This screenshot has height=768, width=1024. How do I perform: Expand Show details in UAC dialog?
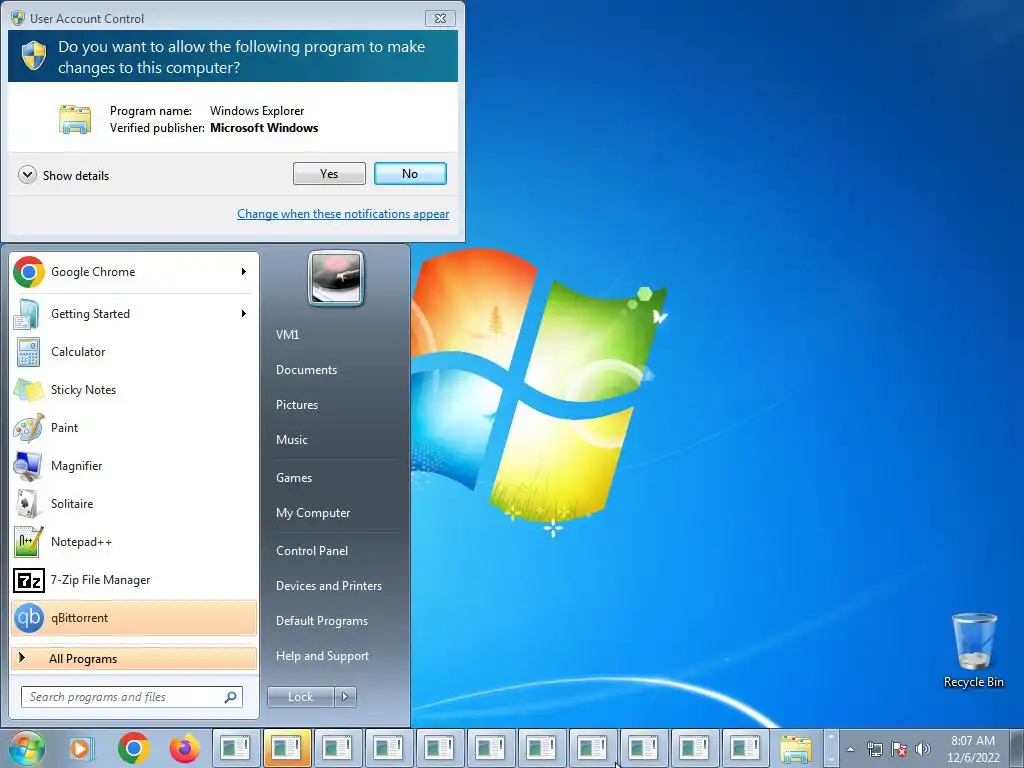(x=63, y=175)
